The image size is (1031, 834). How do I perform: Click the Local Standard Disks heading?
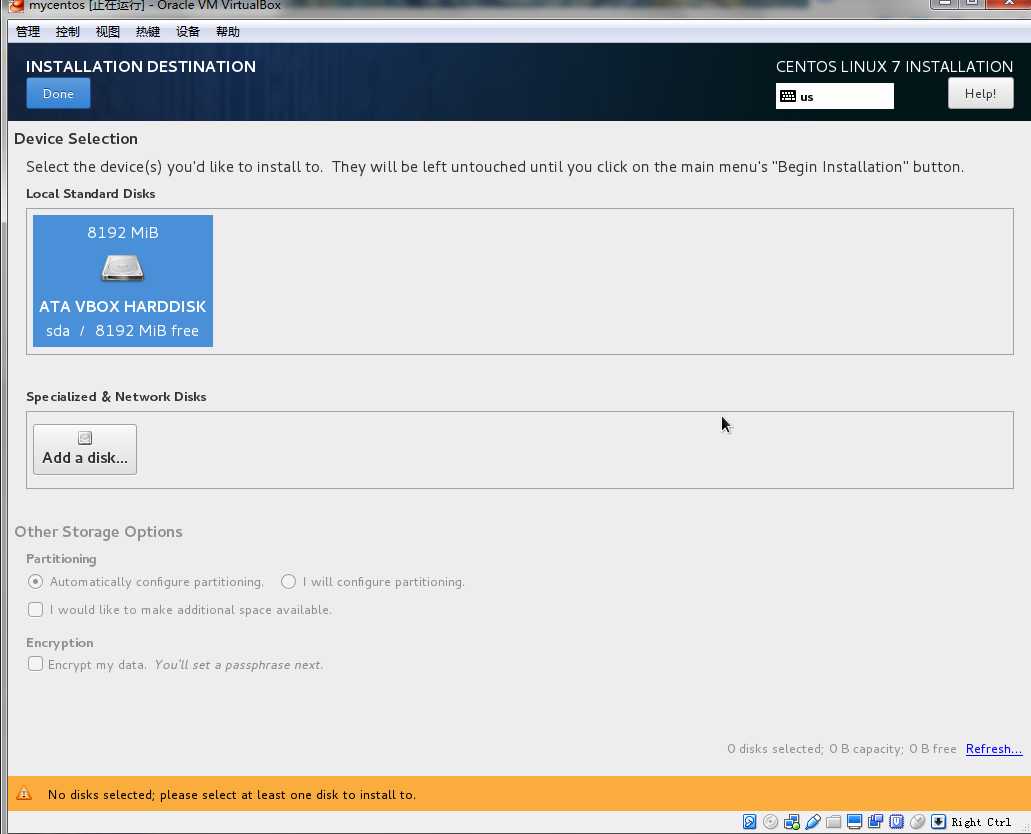click(x=91, y=194)
